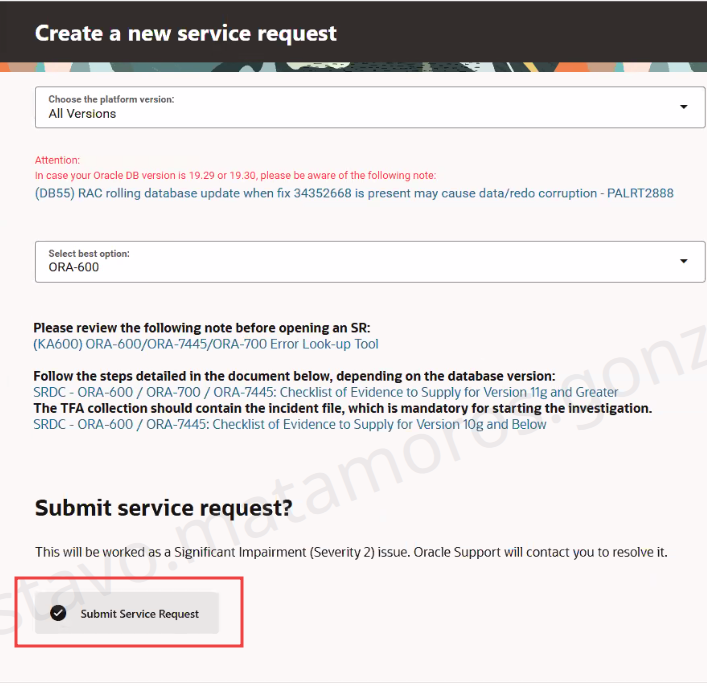Open the platform version dropdown arrow
The height and width of the screenshot is (686, 707).
pos(684,107)
